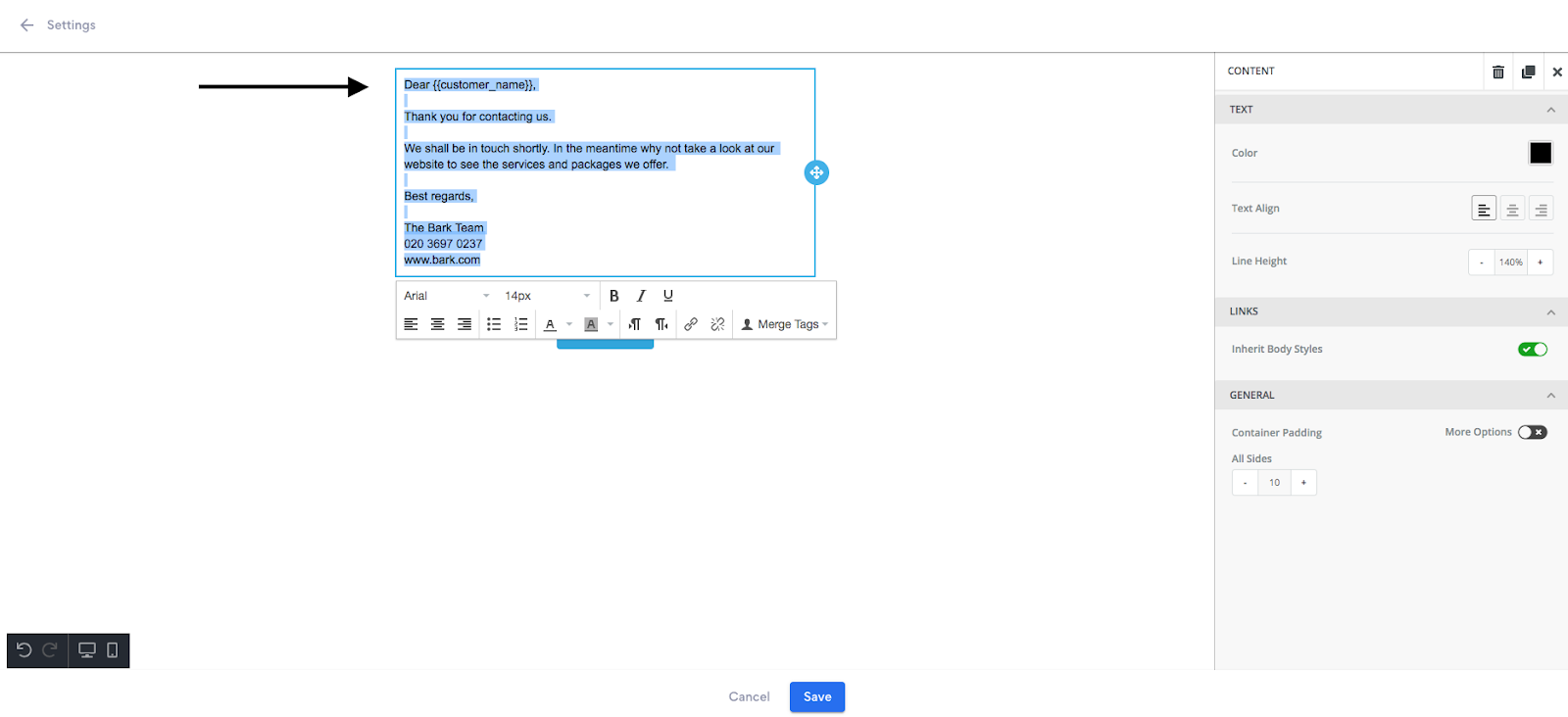Choose the background color tool
Screen dimensions: 1568x717
591,324
